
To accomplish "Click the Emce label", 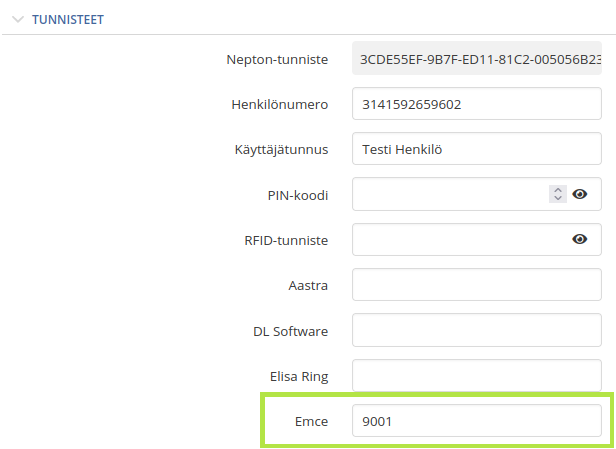I will coord(311,422).
